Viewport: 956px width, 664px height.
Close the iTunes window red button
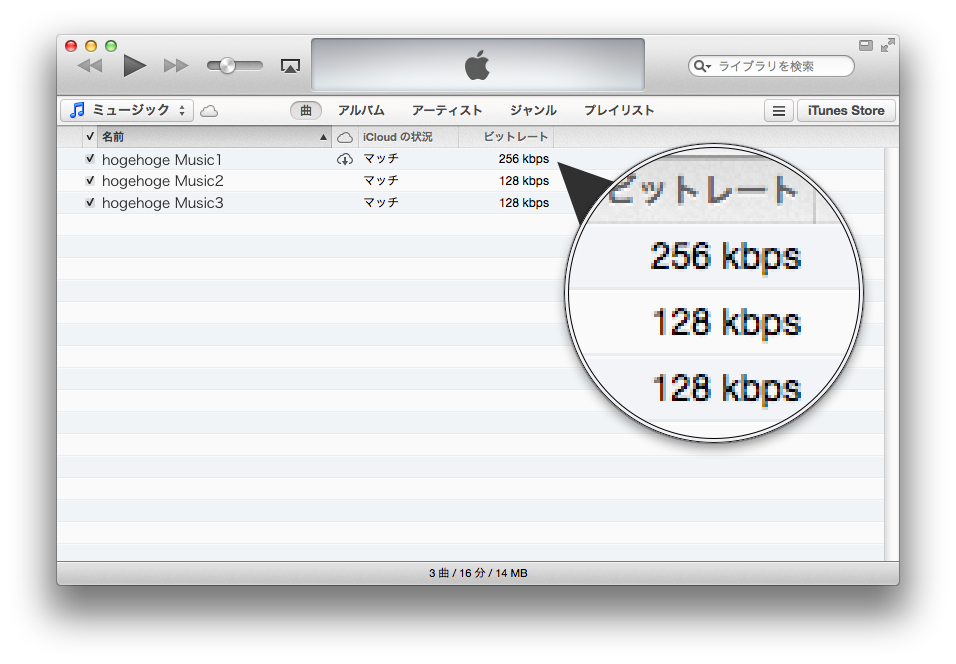coord(71,46)
